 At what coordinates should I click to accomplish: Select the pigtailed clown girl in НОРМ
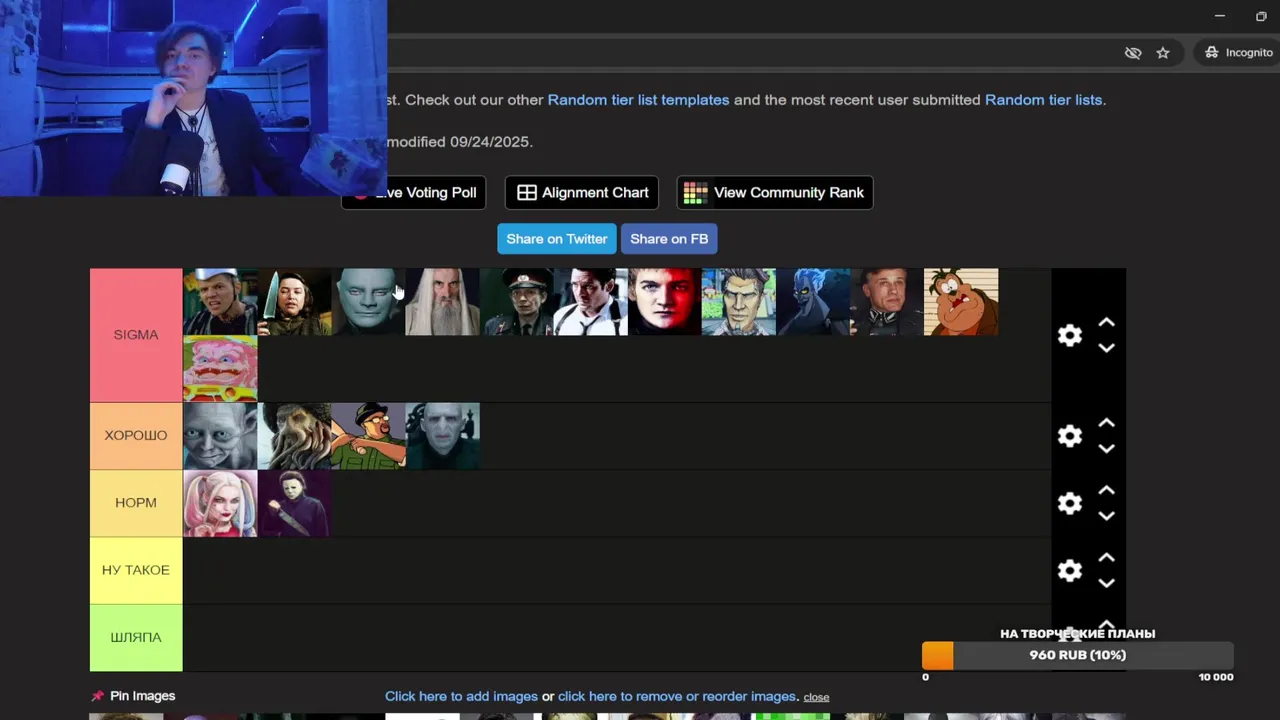(220, 503)
